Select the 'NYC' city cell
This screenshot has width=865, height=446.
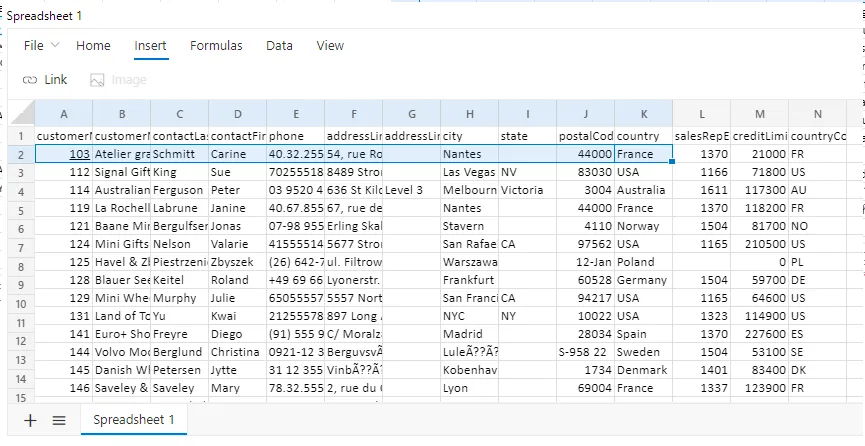coord(469,316)
